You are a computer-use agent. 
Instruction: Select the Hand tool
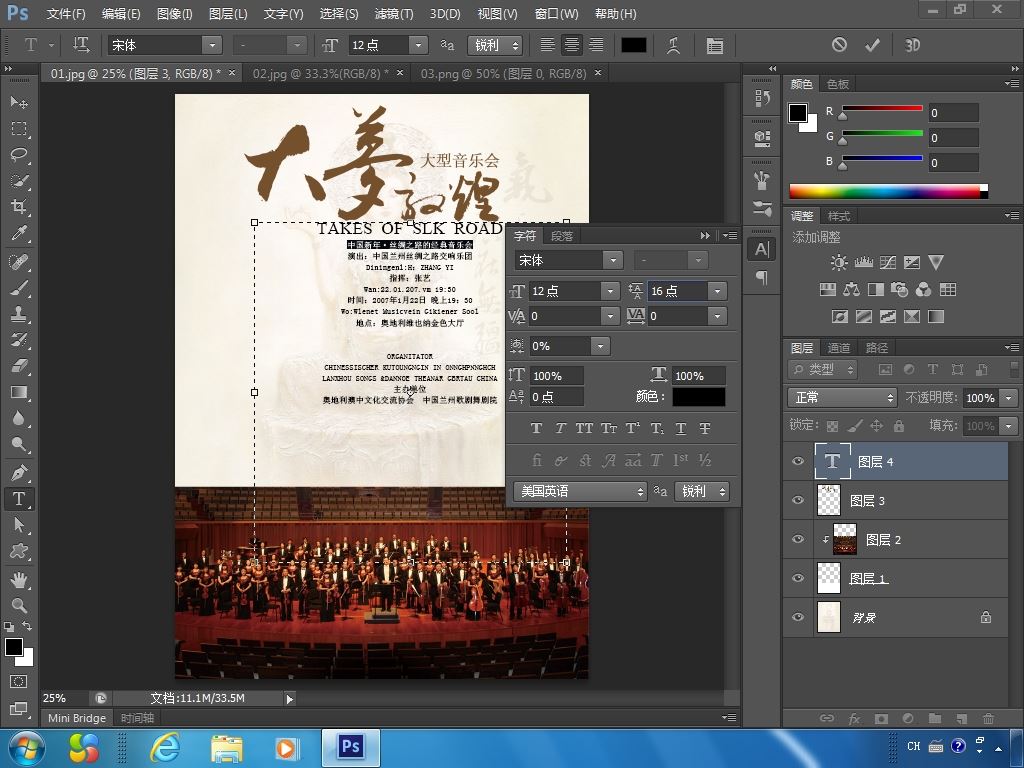(19, 579)
